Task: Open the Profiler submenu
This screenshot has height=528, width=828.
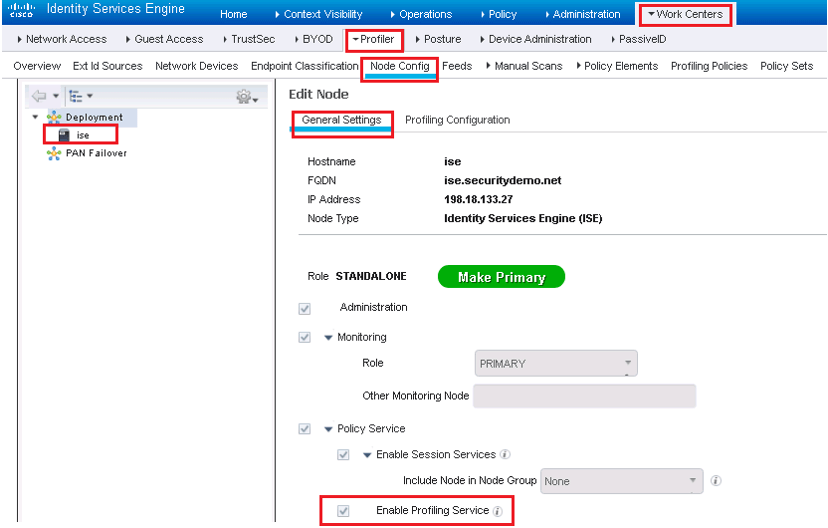Action: [374, 40]
